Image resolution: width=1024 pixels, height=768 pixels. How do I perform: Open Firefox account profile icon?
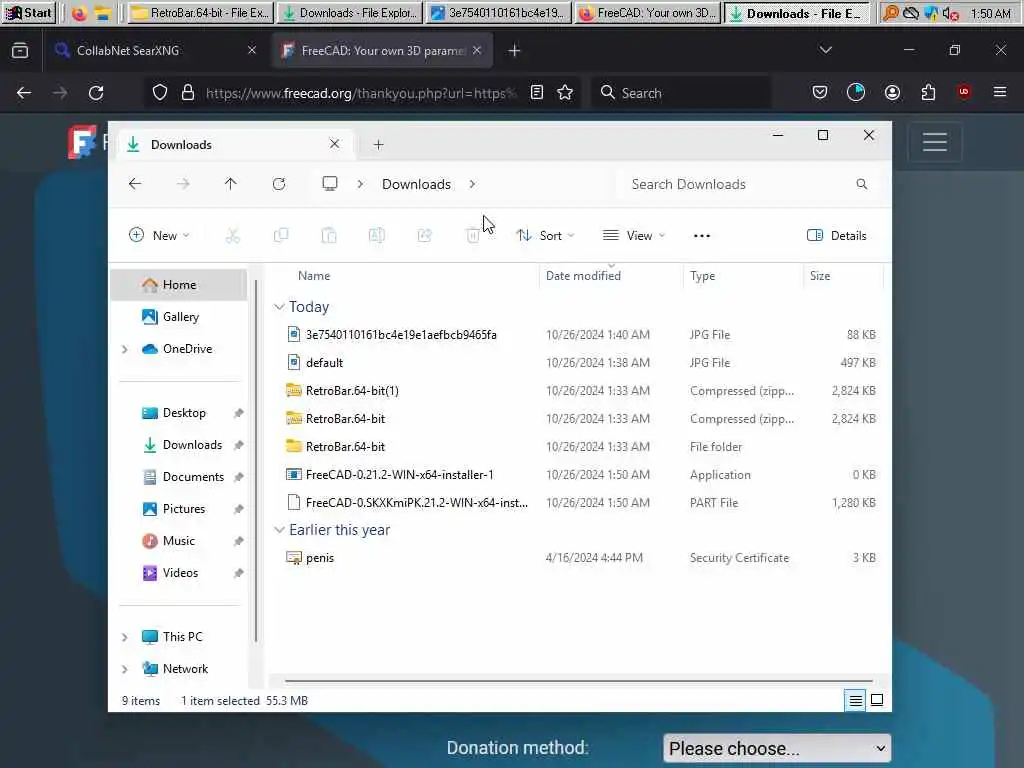[892, 93]
